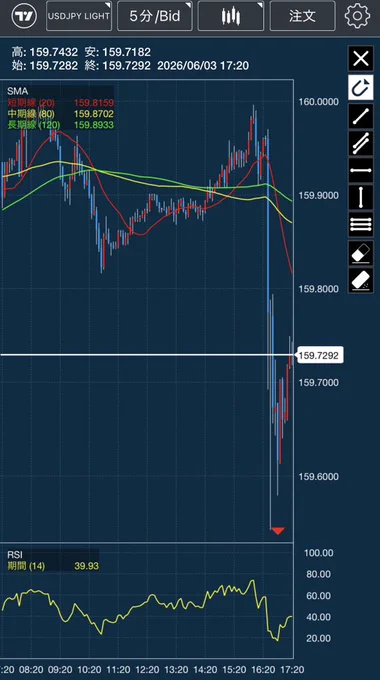Select the horizontal line drawing tool
Viewport: 380px width, 680px height.
tap(360, 170)
